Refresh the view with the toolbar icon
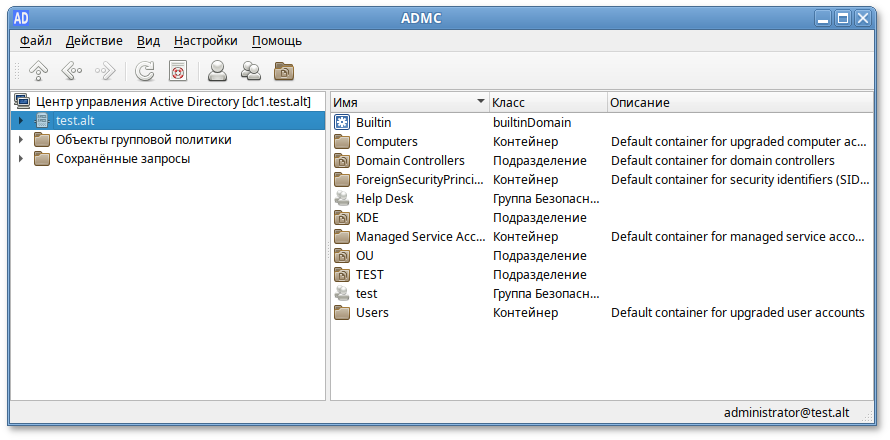The width and height of the screenshot is (890, 440). 145,71
